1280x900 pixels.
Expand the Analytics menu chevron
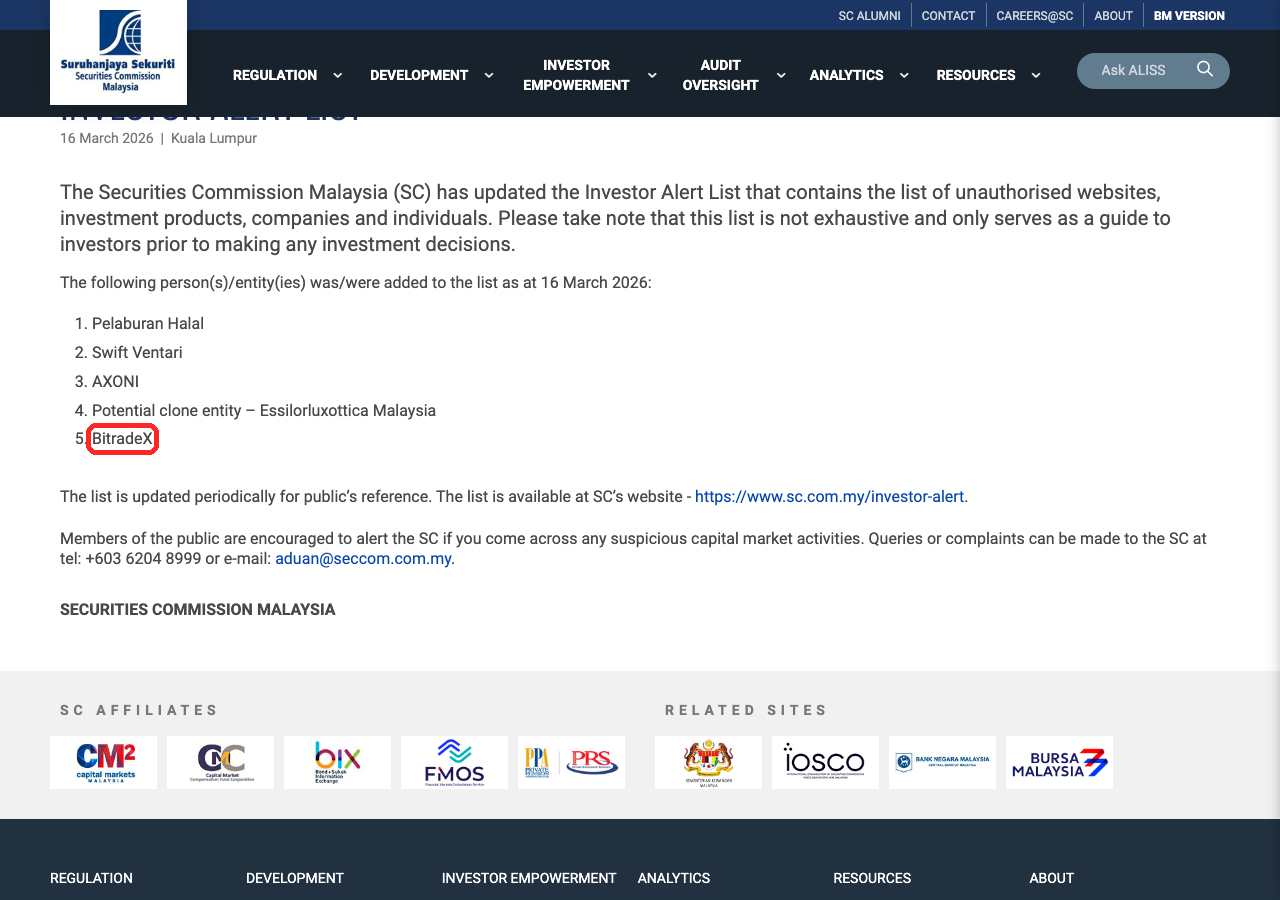click(904, 75)
